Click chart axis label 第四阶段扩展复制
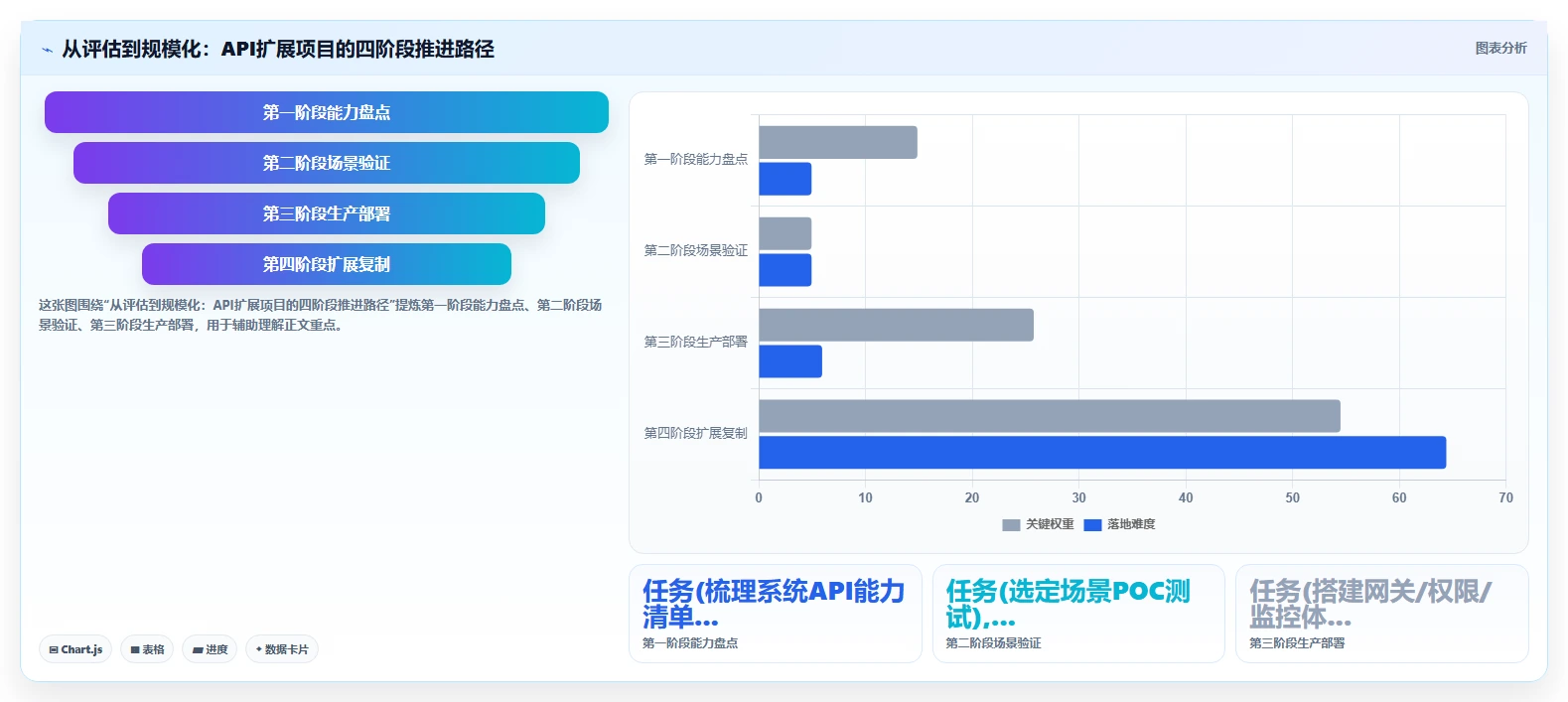The image size is (1568, 702). 696,433
